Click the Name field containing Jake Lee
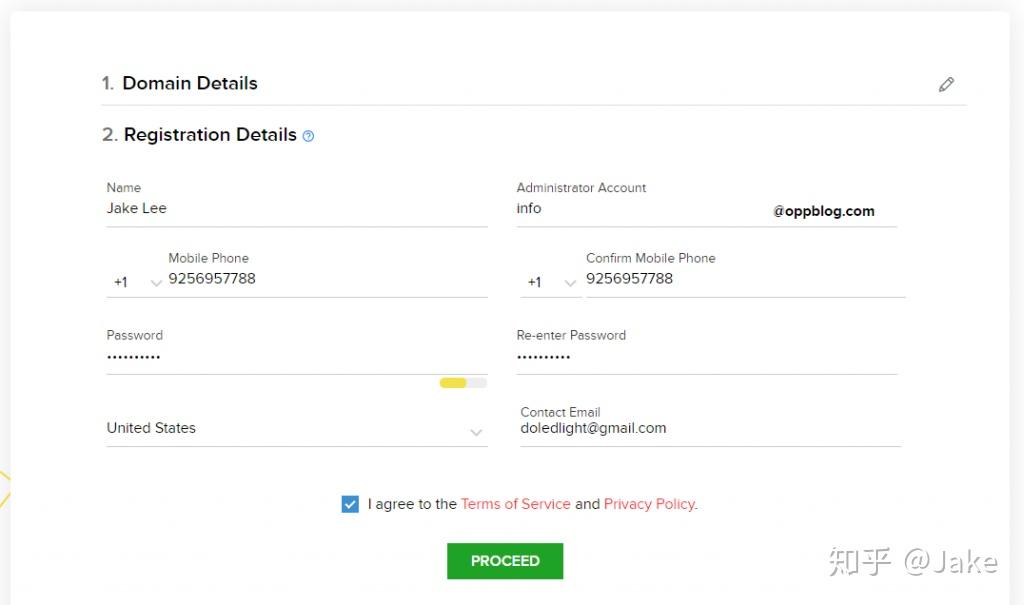The image size is (1024, 605). [x=296, y=209]
